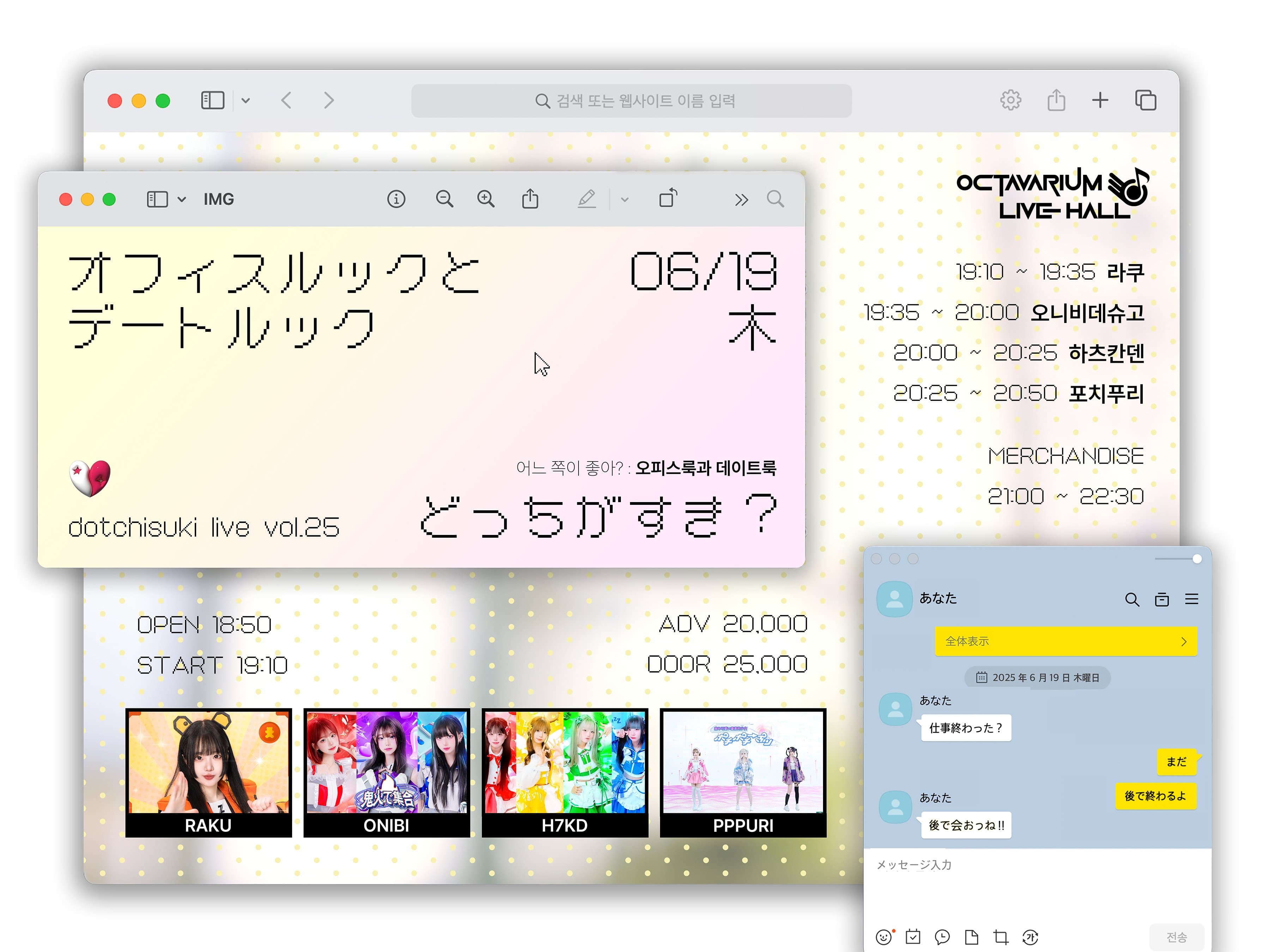The height and width of the screenshot is (952, 1270).
Task: Click the screen capture crop icon in the chat
Action: point(1001,937)
